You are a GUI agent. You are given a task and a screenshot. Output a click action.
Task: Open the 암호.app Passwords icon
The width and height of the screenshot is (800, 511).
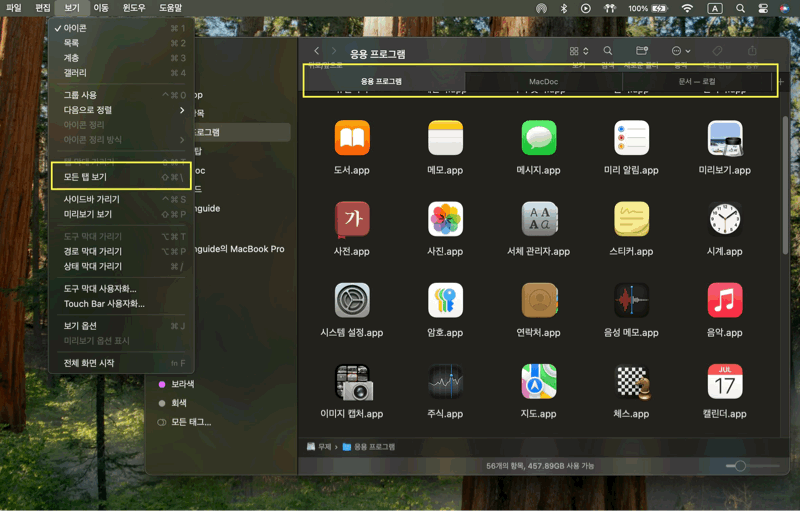445,300
